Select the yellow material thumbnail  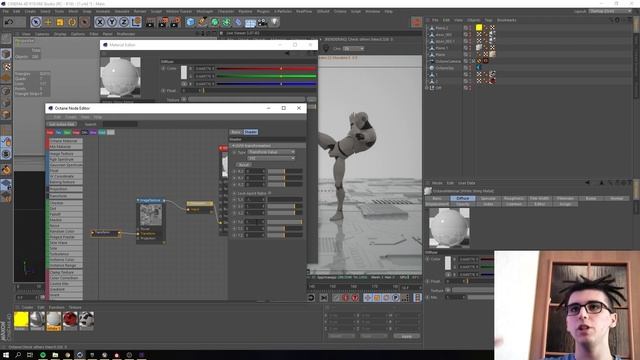21,320
